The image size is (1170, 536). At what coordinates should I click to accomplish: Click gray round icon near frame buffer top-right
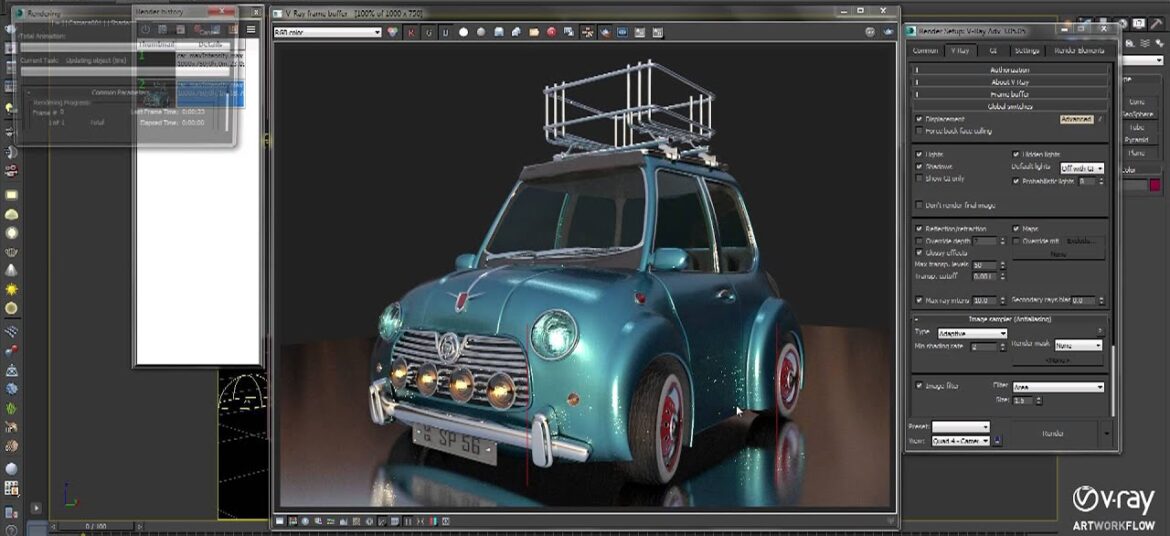[870, 32]
